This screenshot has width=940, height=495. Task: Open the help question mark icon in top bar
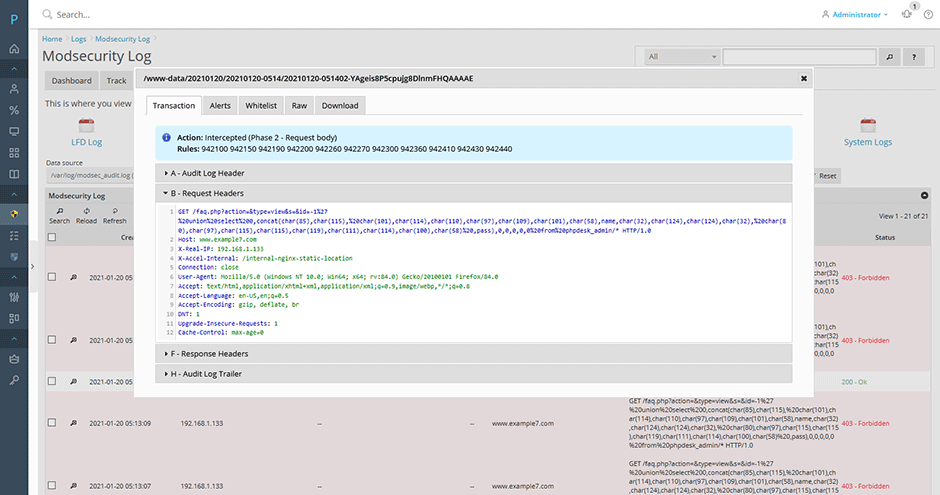click(x=928, y=14)
